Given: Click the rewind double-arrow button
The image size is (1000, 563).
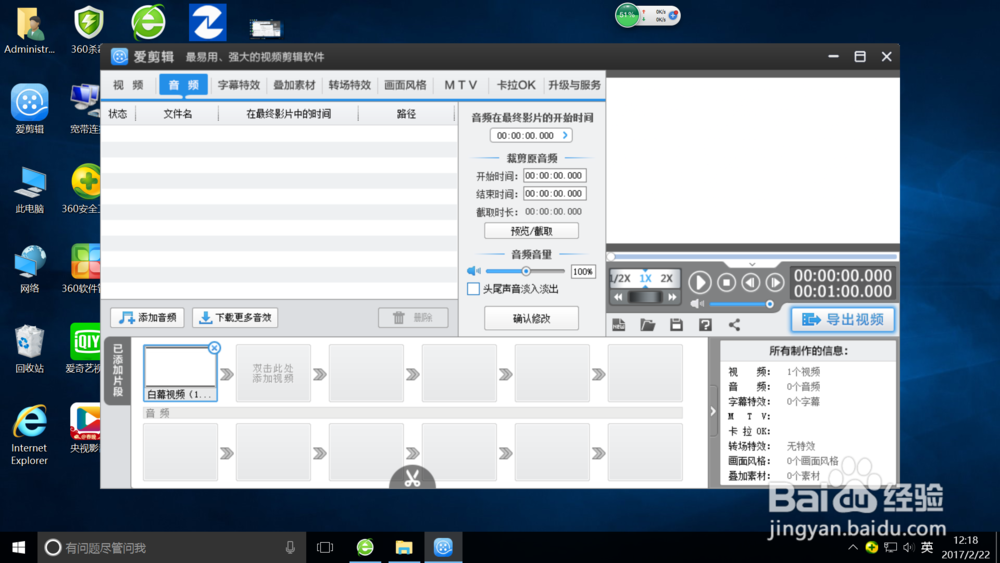Looking at the screenshot, I should click(x=617, y=297).
